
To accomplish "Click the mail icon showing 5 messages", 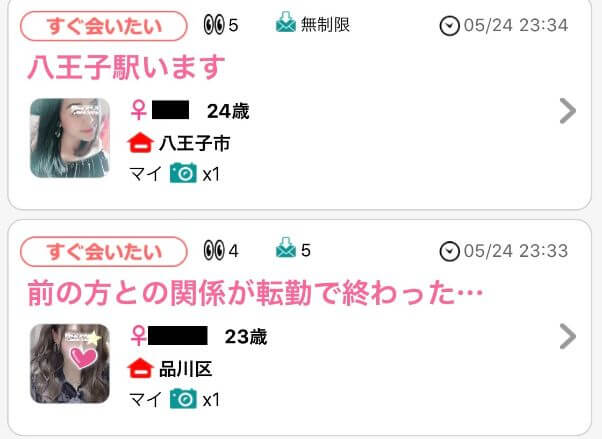I will [286, 247].
